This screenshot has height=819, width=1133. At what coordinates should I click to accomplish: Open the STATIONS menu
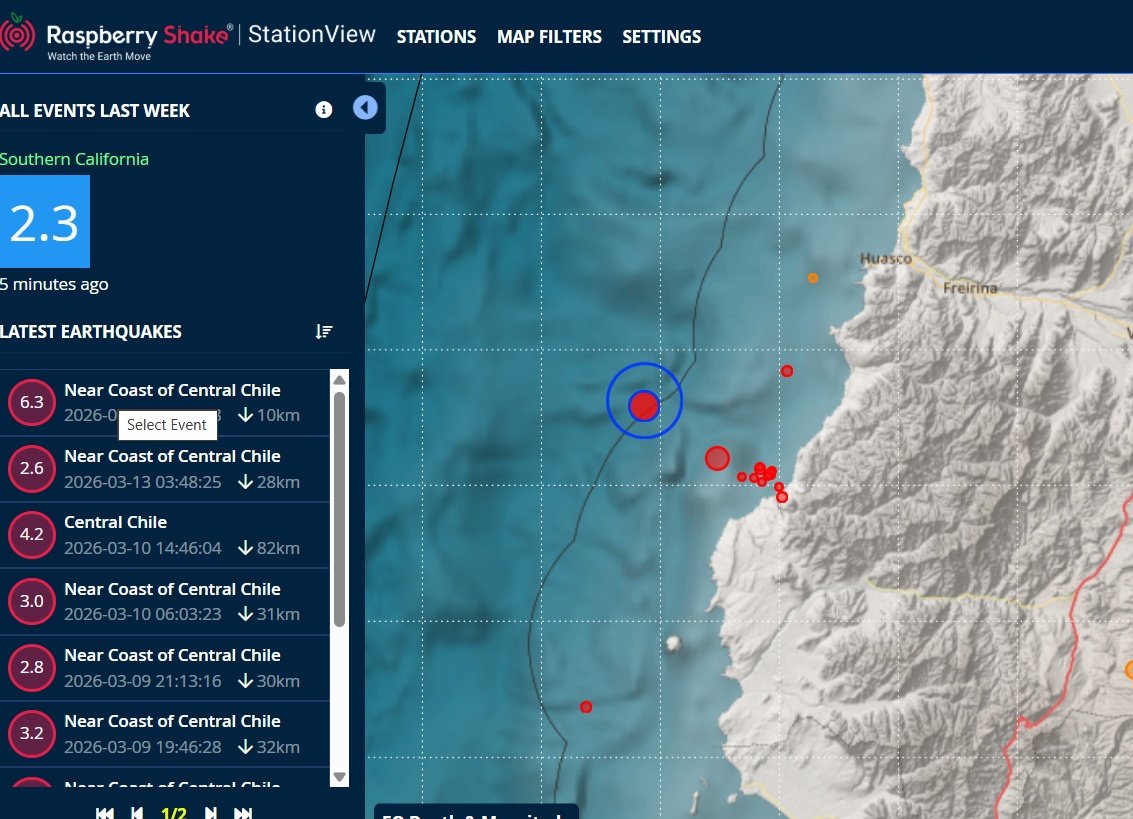pyautogui.click(x=436, y=37)
